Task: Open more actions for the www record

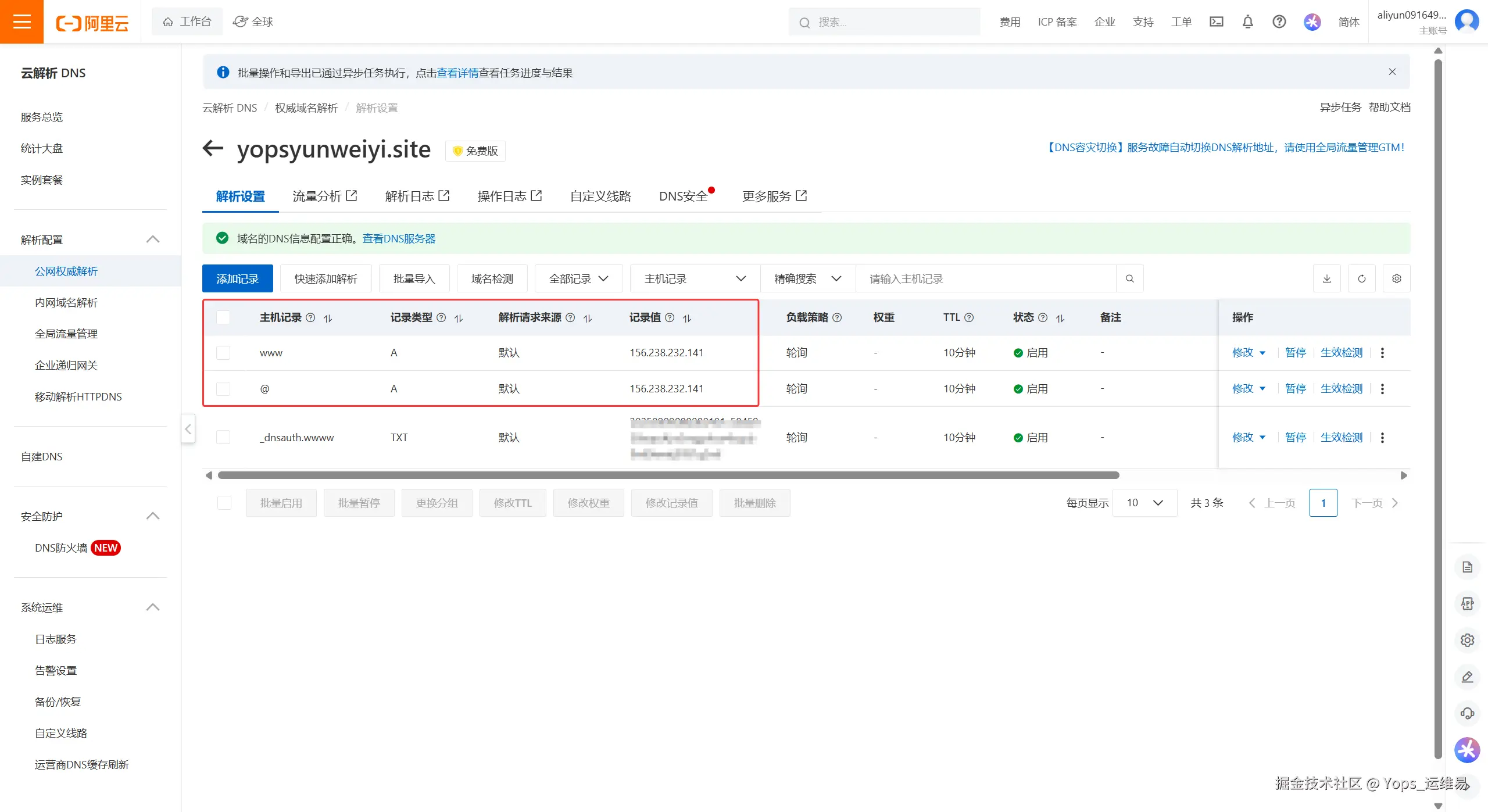Action: (x=1383, y=352)
